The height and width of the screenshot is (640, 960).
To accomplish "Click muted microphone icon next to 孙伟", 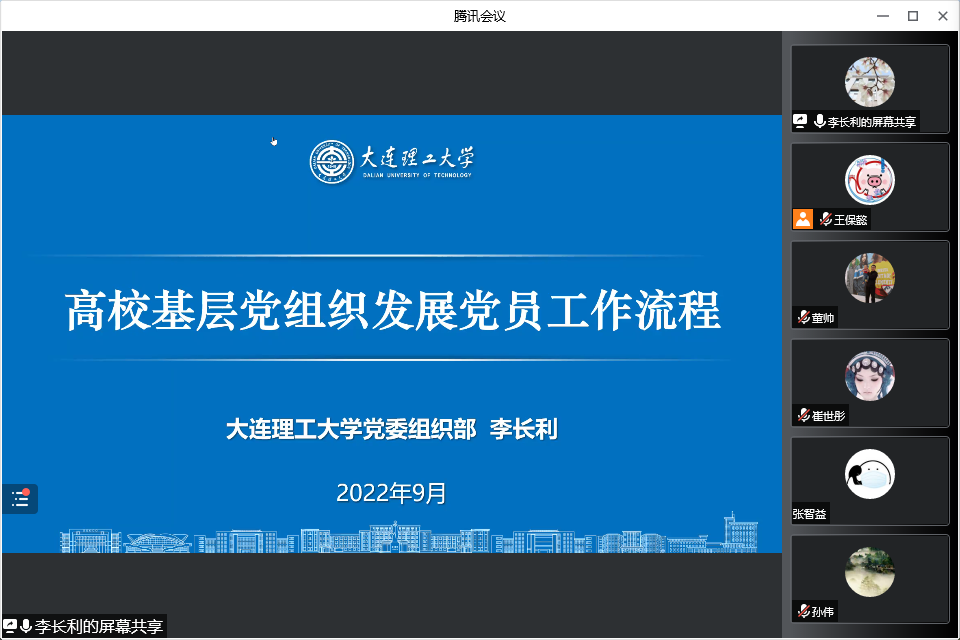I will click(803, 611).
